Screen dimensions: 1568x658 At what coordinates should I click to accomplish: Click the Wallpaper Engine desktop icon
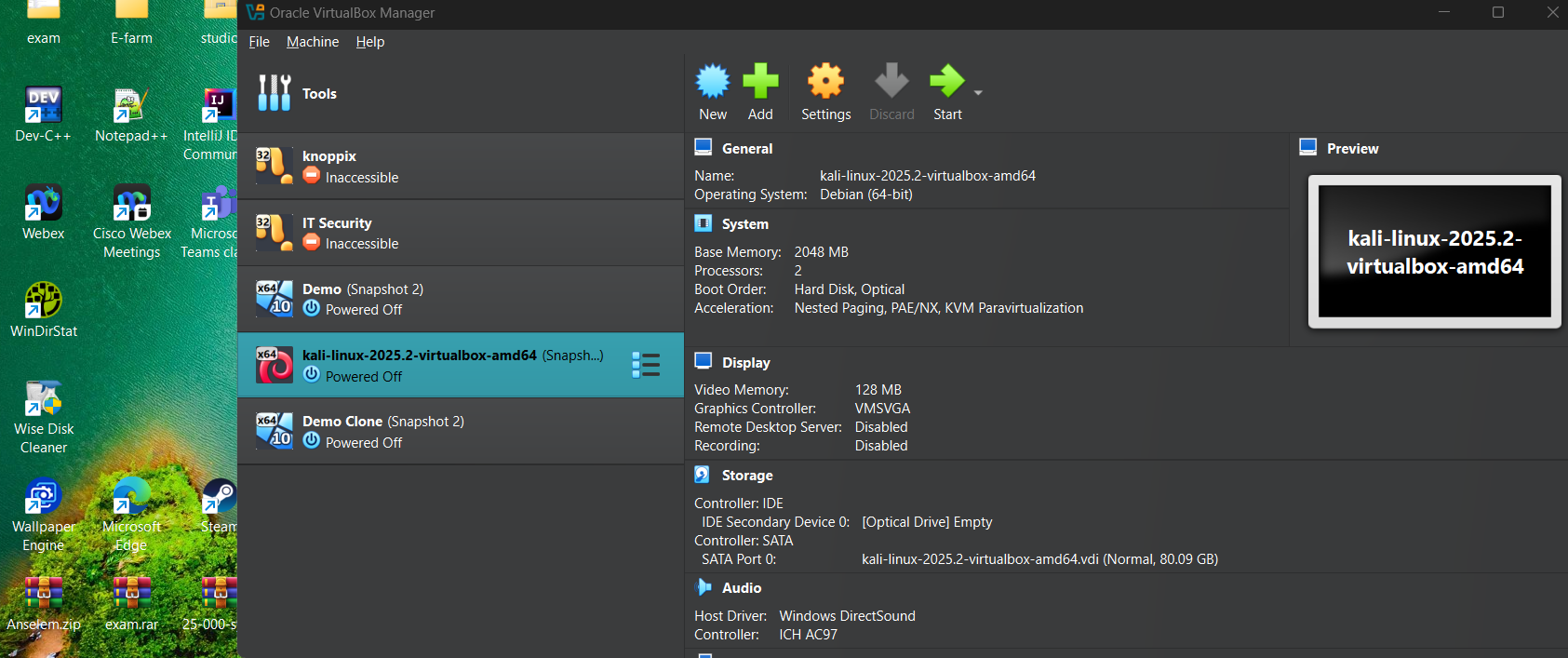pyautogui.click(x=43, y=515)
